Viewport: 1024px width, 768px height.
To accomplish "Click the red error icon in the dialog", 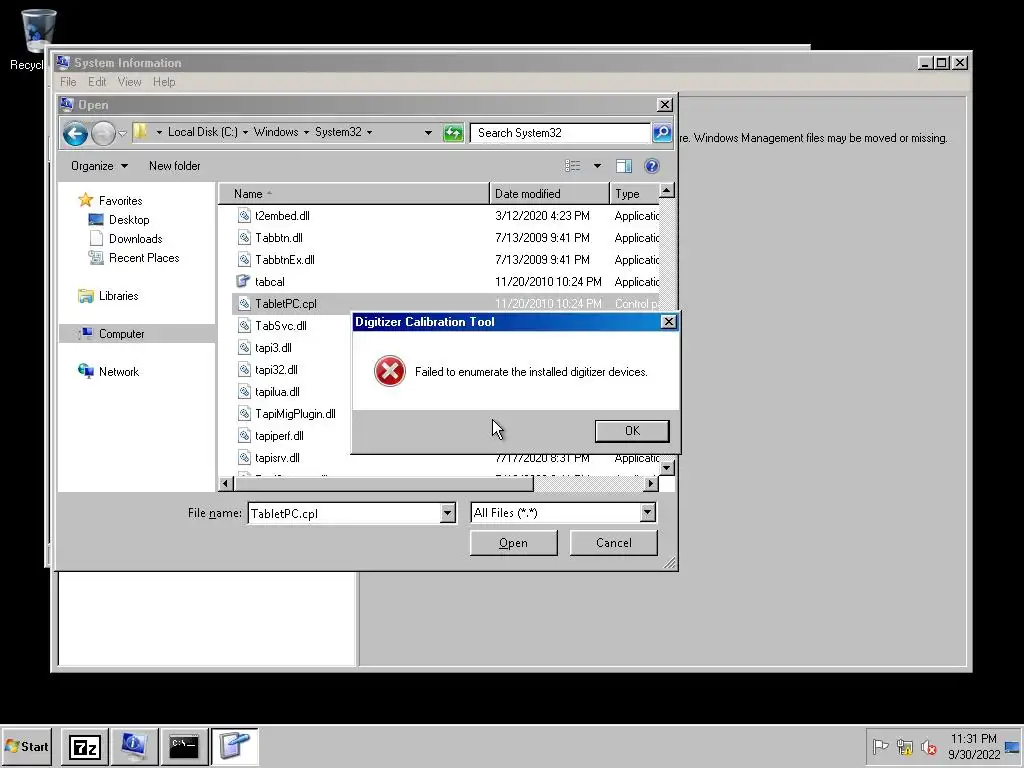I will tap(390, 372).
